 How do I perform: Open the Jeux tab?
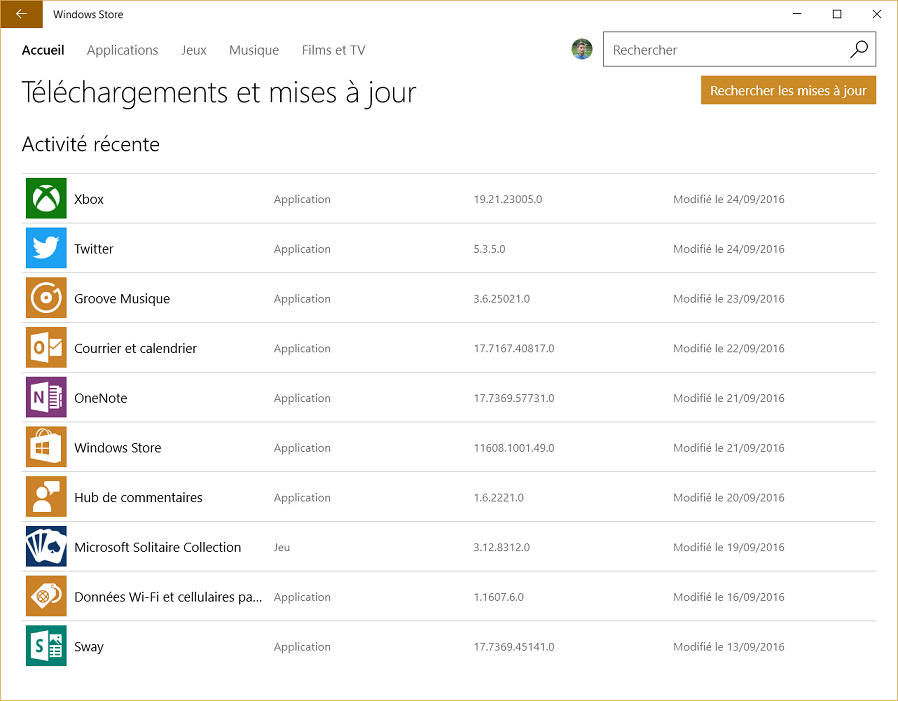coord(194,50)
